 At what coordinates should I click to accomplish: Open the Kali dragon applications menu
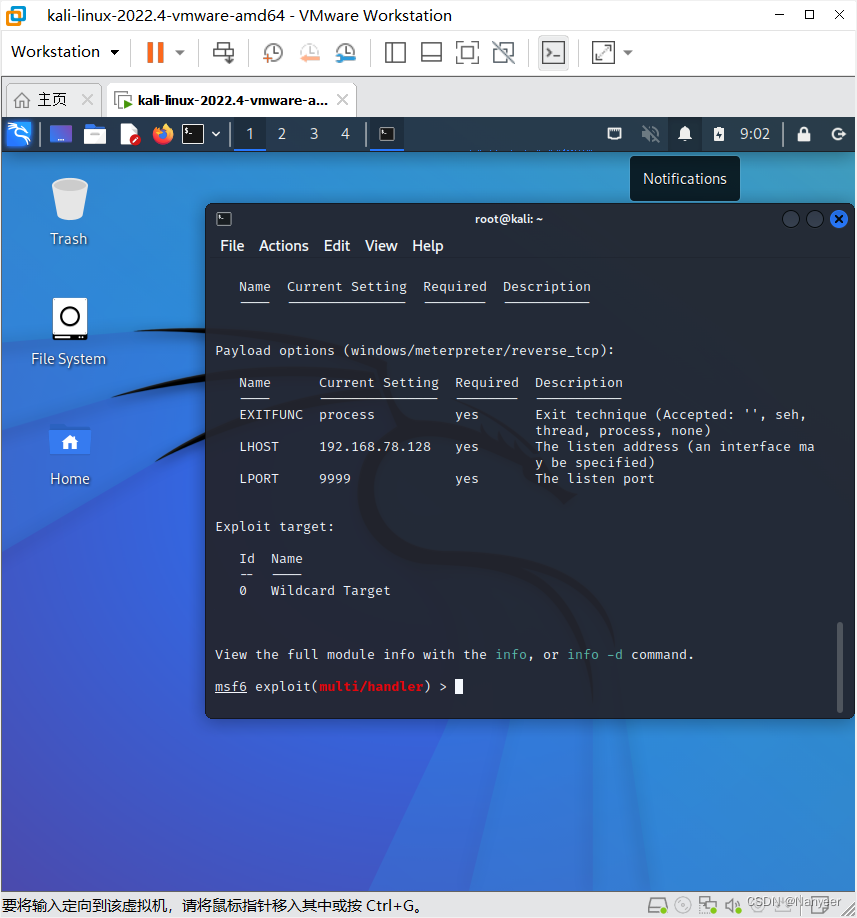point(19,134)
